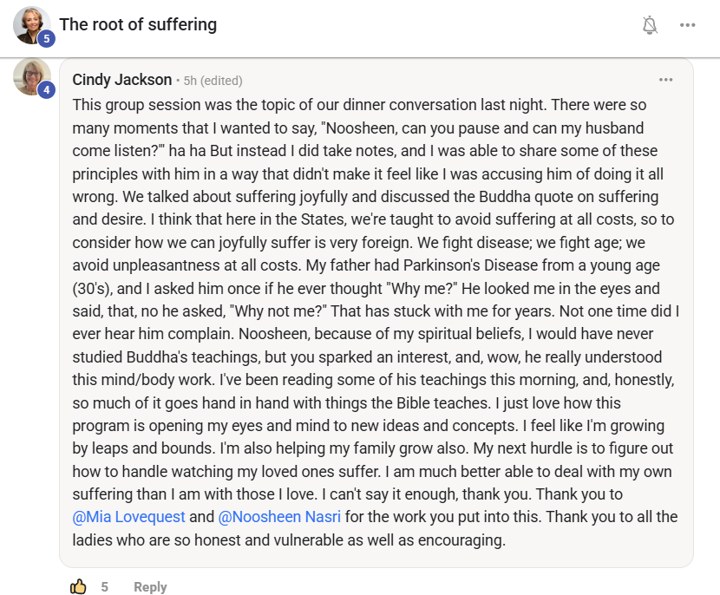The width and height of the screenshot is (720, 595).
Task: Click the like count number 5
Action: 105,587
